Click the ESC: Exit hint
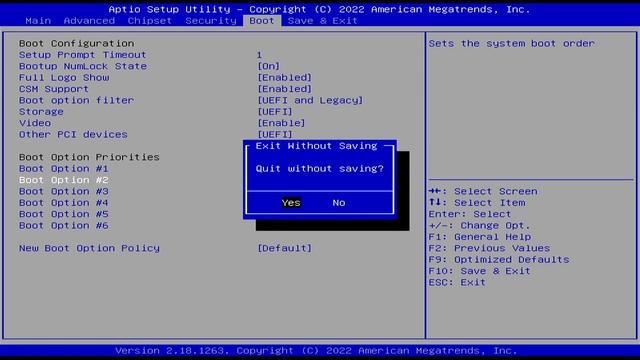This screenshot has height=360, width=640. pyautogui.click(x=457, y=282)
